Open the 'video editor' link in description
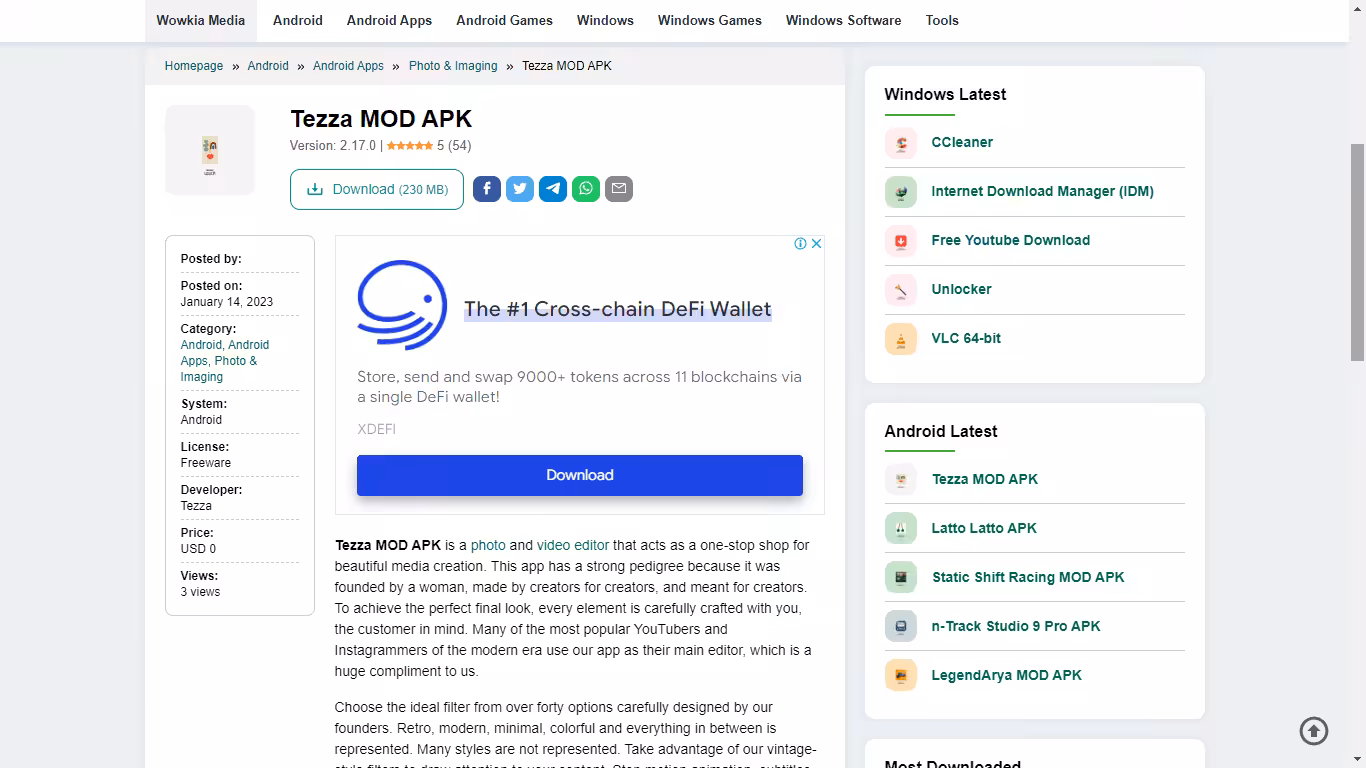Image resolution: width=1366 pixels, height=768 pixels. 573,545
